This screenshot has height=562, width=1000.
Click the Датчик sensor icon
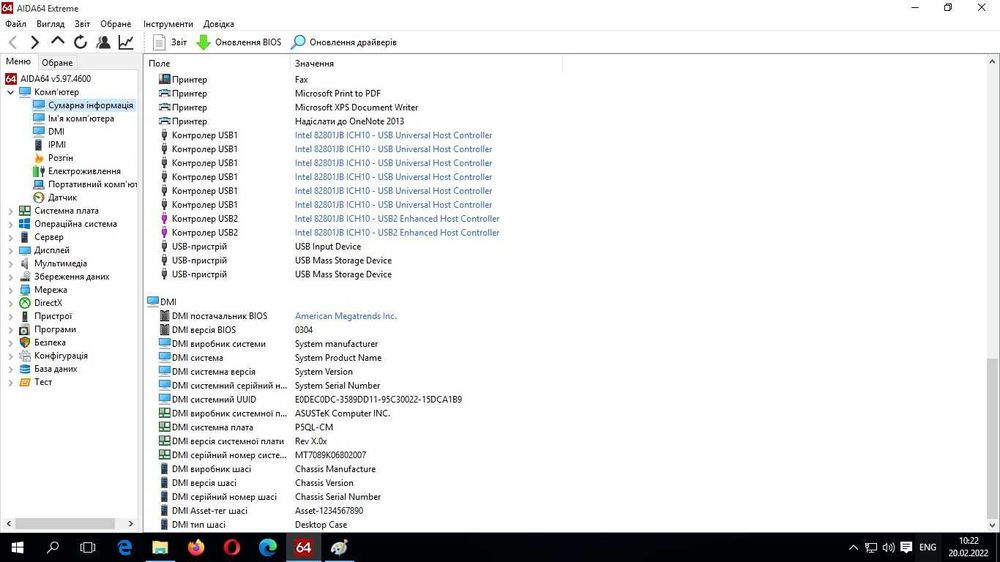(x=39, y=198)
